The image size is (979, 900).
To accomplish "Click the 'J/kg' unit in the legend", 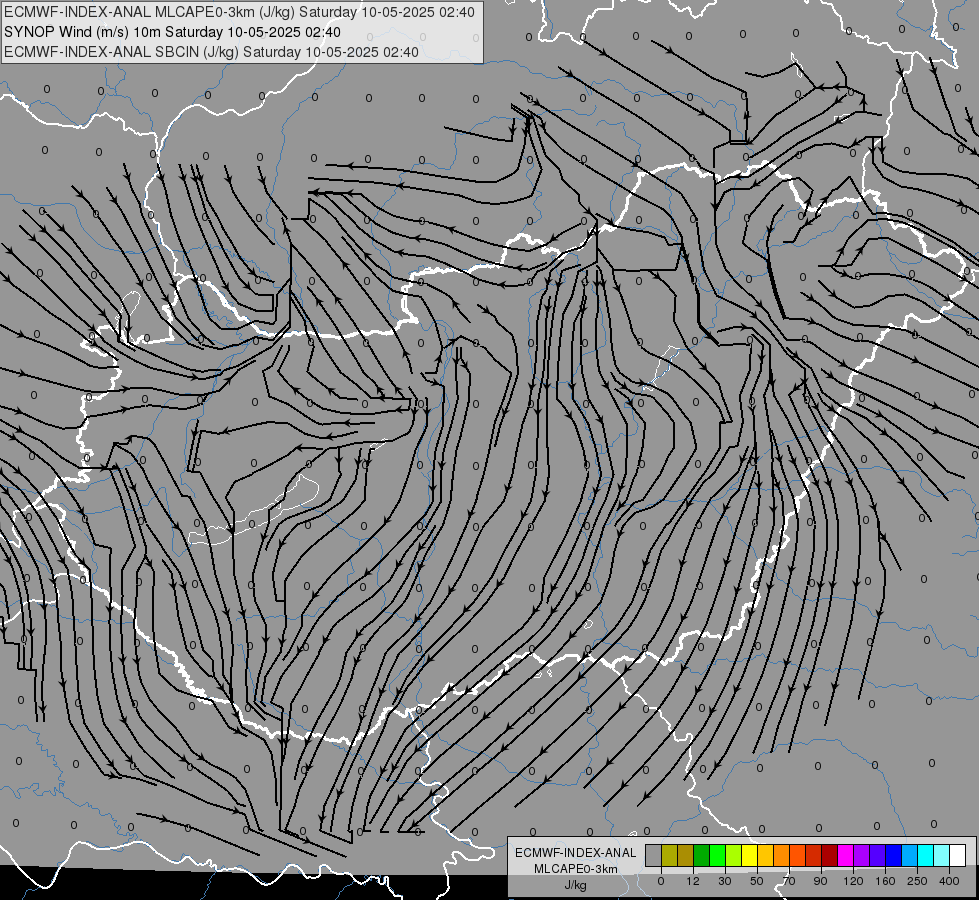I will [576, 885].
